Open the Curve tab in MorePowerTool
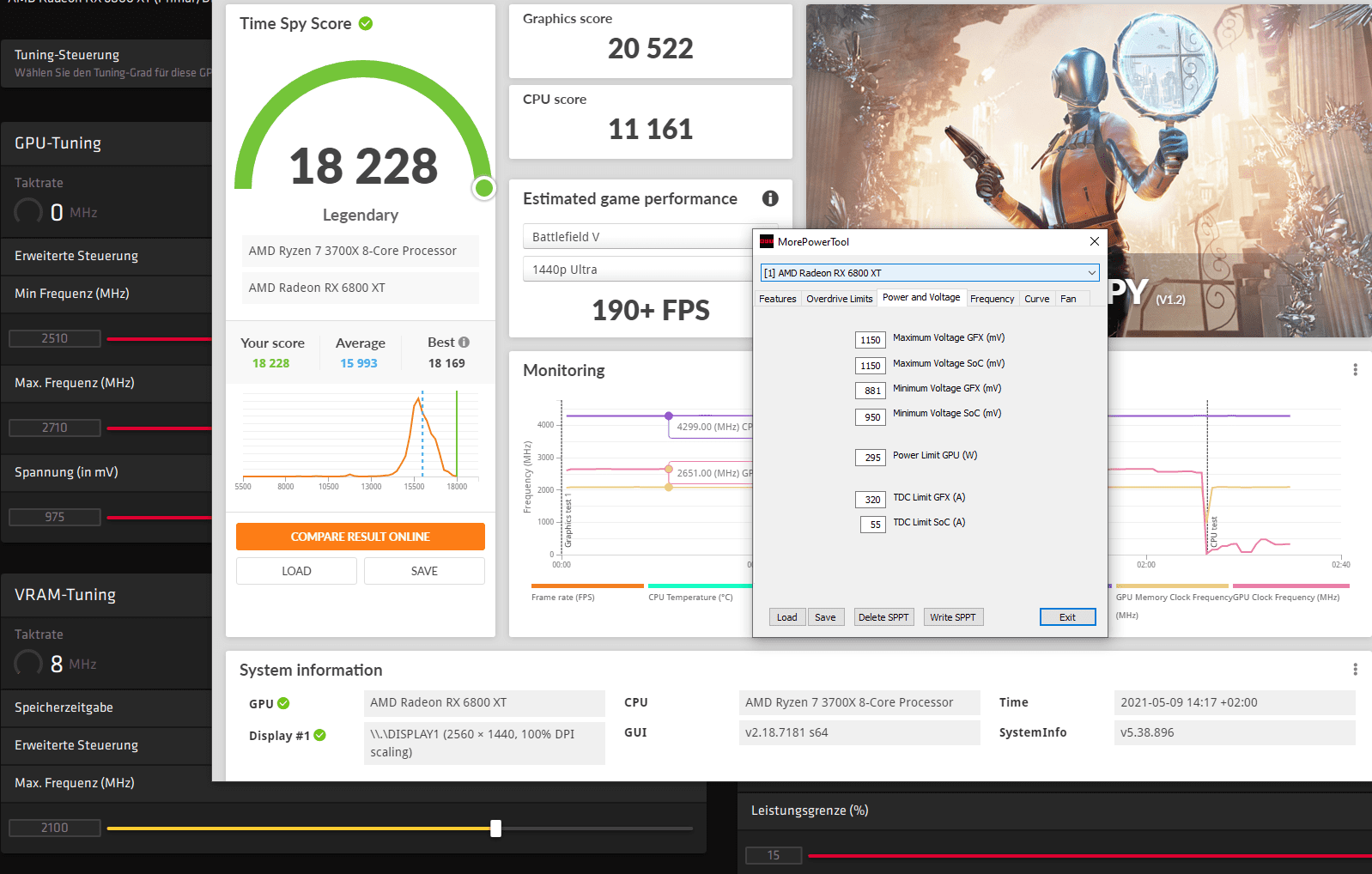 coord(1036,299)
